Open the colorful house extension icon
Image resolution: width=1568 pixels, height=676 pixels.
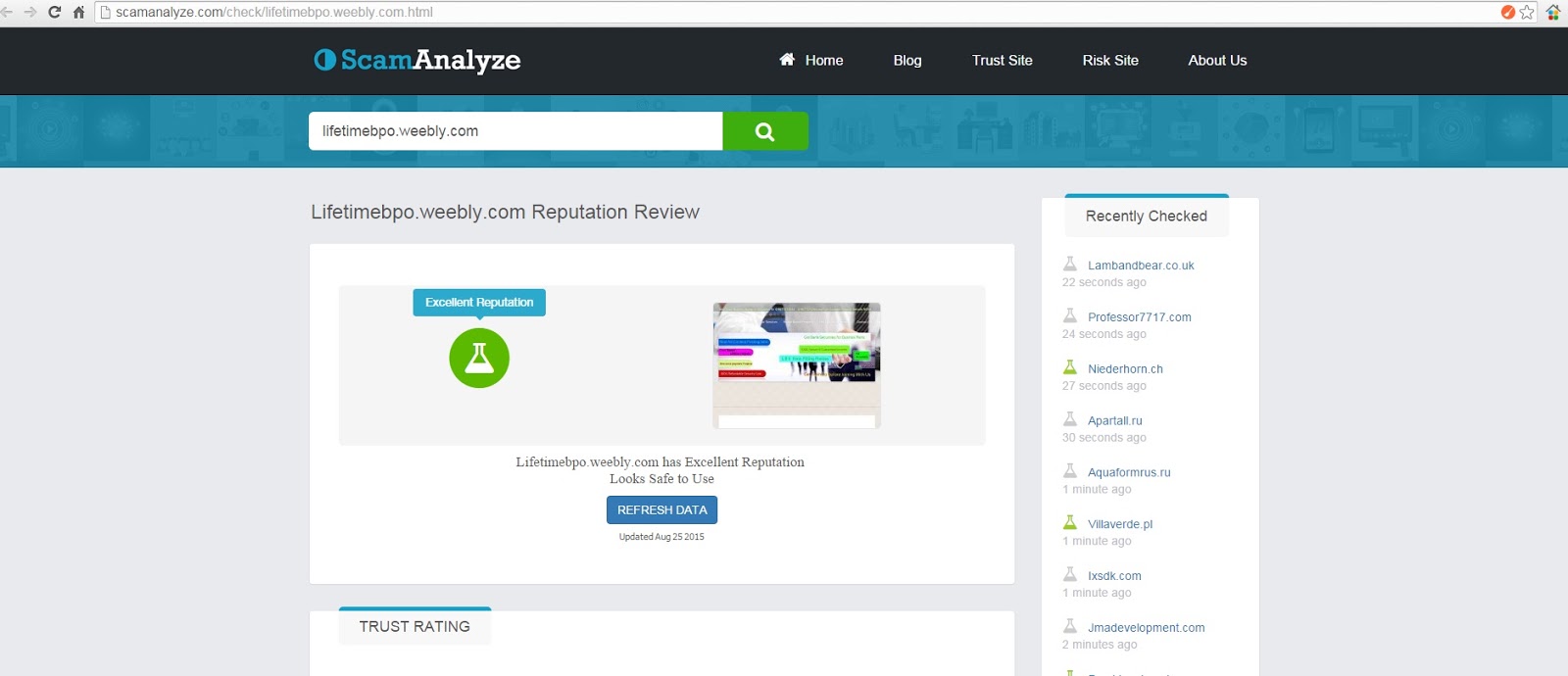(x=1553, y=12)
